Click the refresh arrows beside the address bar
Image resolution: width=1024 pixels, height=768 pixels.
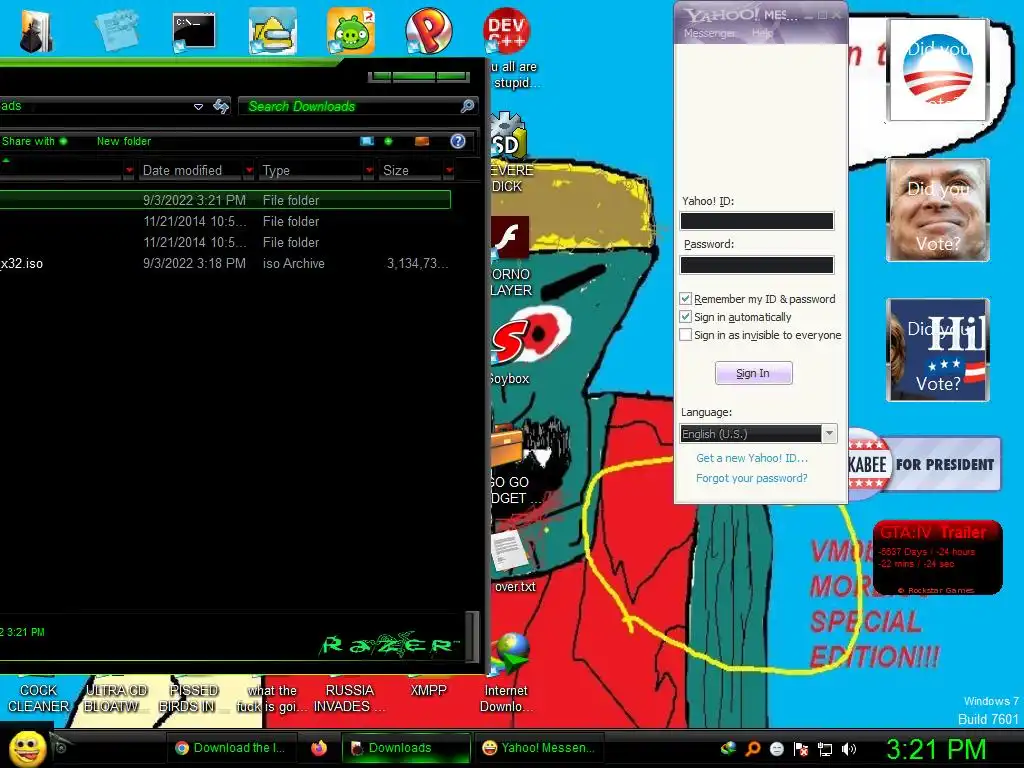[x=221, y=106]
